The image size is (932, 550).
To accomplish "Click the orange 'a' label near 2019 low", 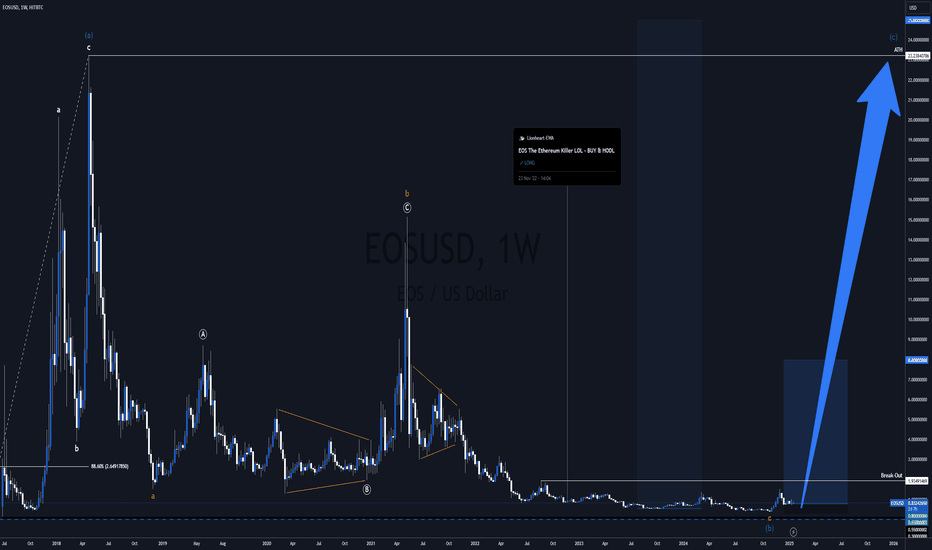I will 153,496.
